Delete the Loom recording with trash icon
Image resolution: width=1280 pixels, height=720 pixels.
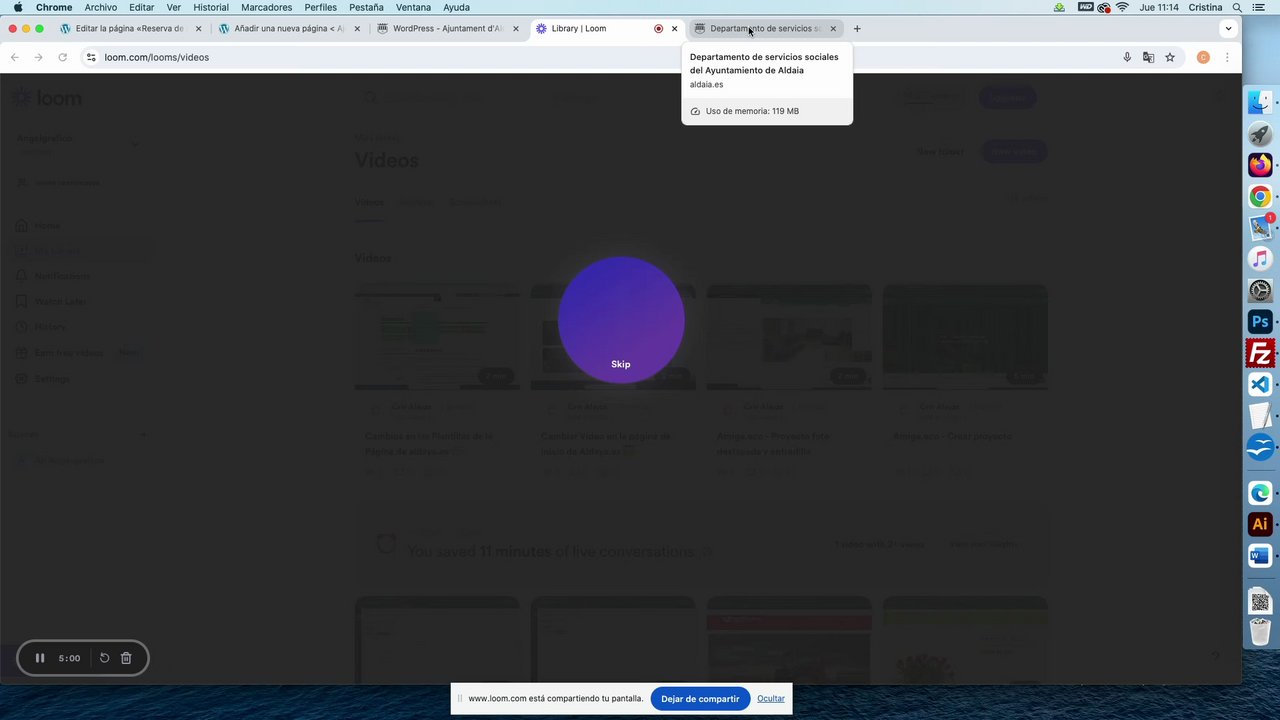pyautogui.click(x=126, y=658)
